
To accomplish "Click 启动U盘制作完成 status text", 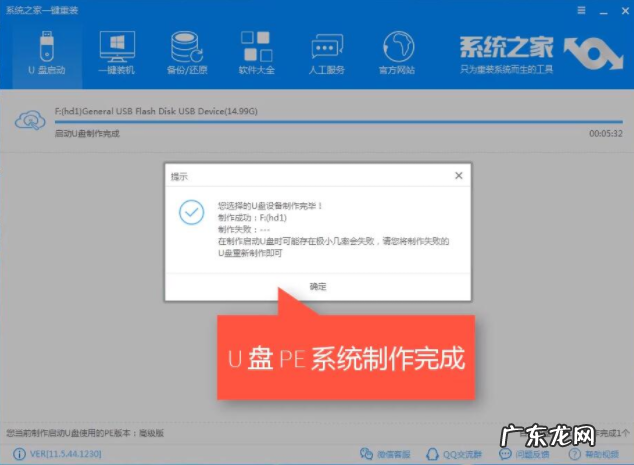I will (x=87, y=133).
